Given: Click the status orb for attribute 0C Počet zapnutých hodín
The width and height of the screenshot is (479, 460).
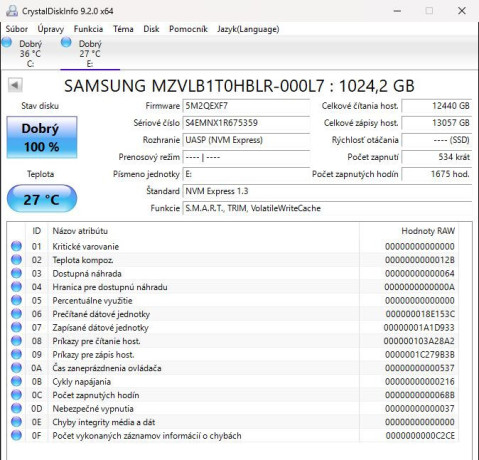Looking at the screenshot, I should (x=16, y=395).
